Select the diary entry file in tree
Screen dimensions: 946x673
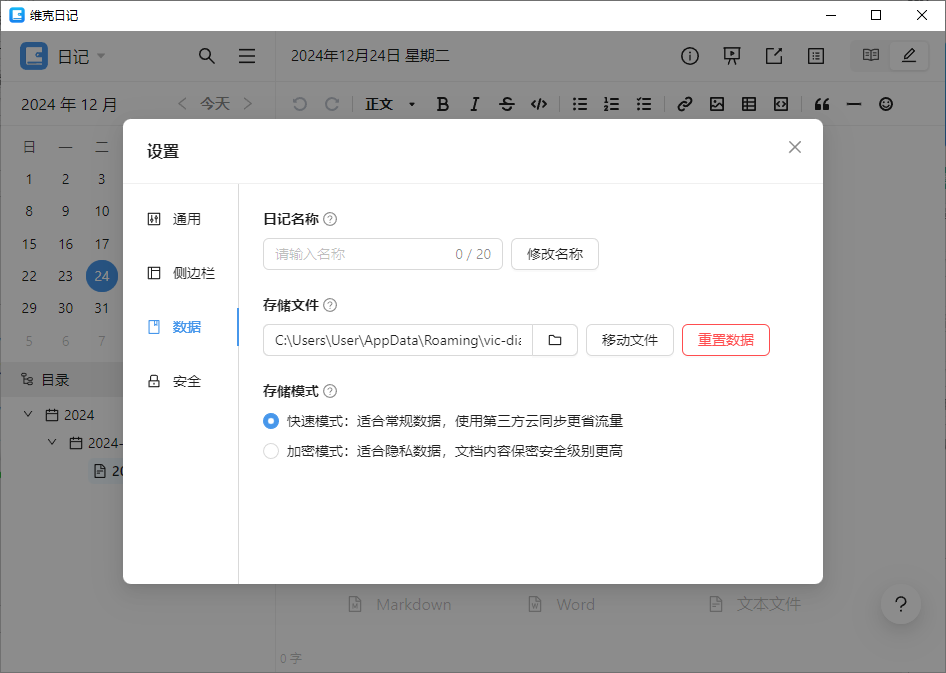click(x=107, y=471)
